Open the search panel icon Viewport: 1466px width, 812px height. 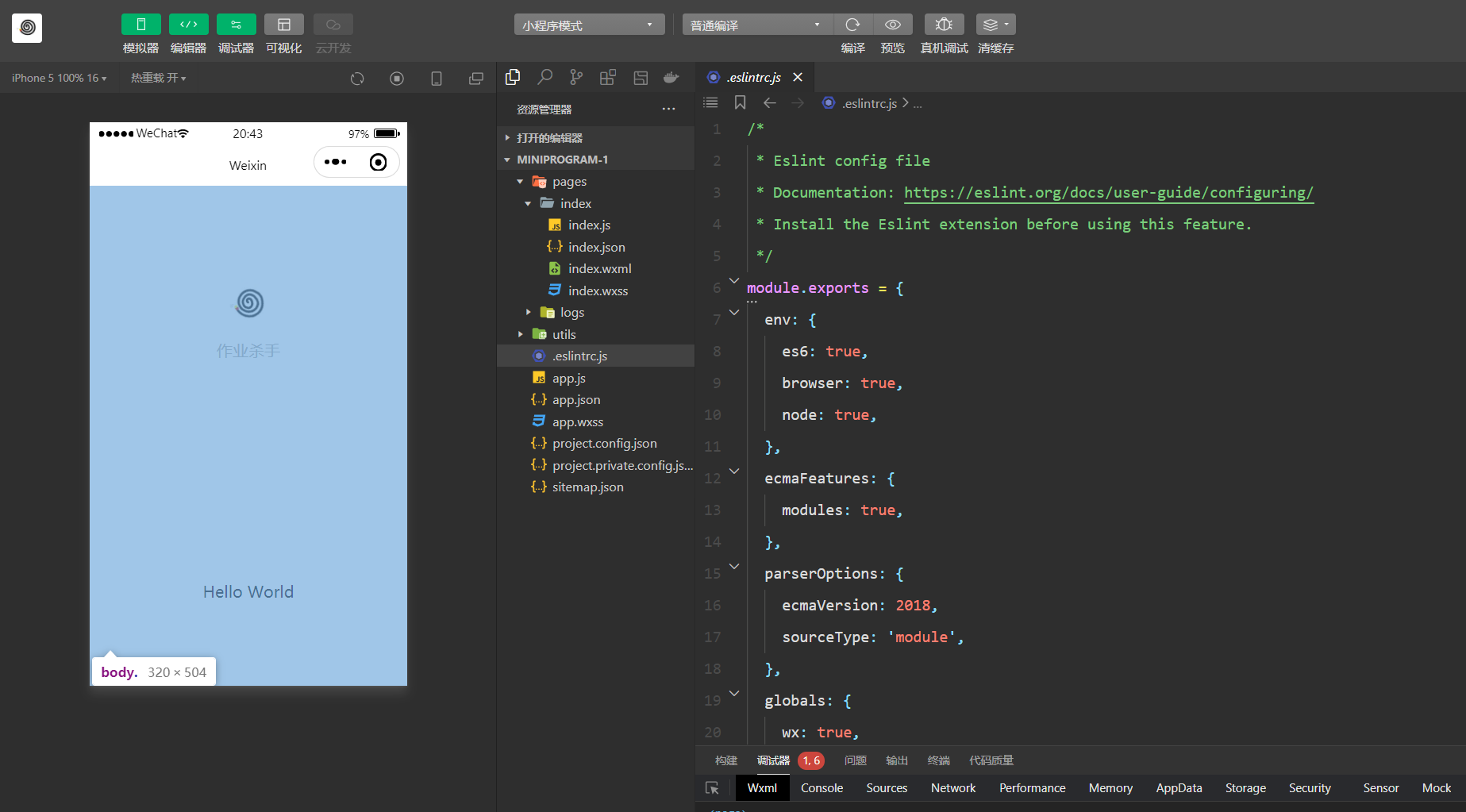(544, 77)
